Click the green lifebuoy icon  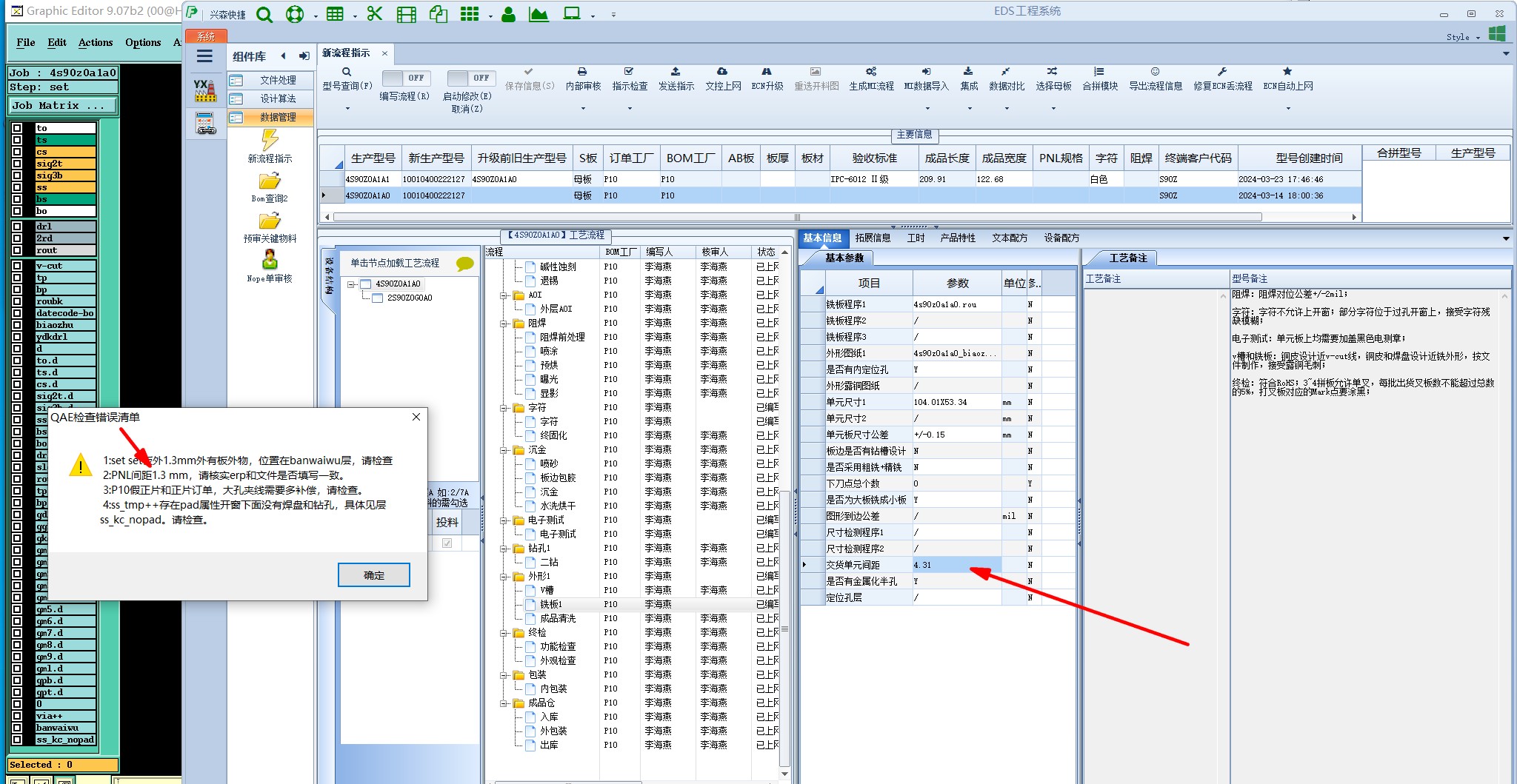(295, 14)
